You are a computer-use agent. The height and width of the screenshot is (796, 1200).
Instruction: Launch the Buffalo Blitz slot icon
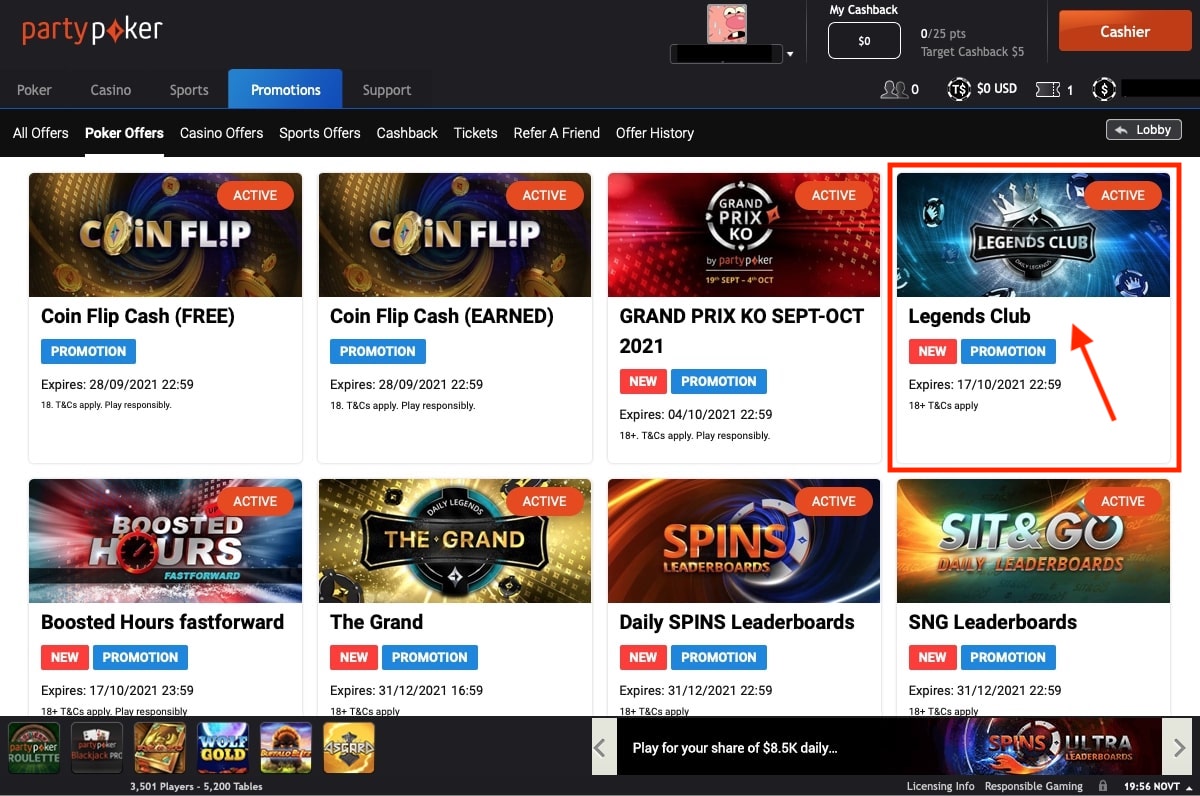(x=286, y=748)
